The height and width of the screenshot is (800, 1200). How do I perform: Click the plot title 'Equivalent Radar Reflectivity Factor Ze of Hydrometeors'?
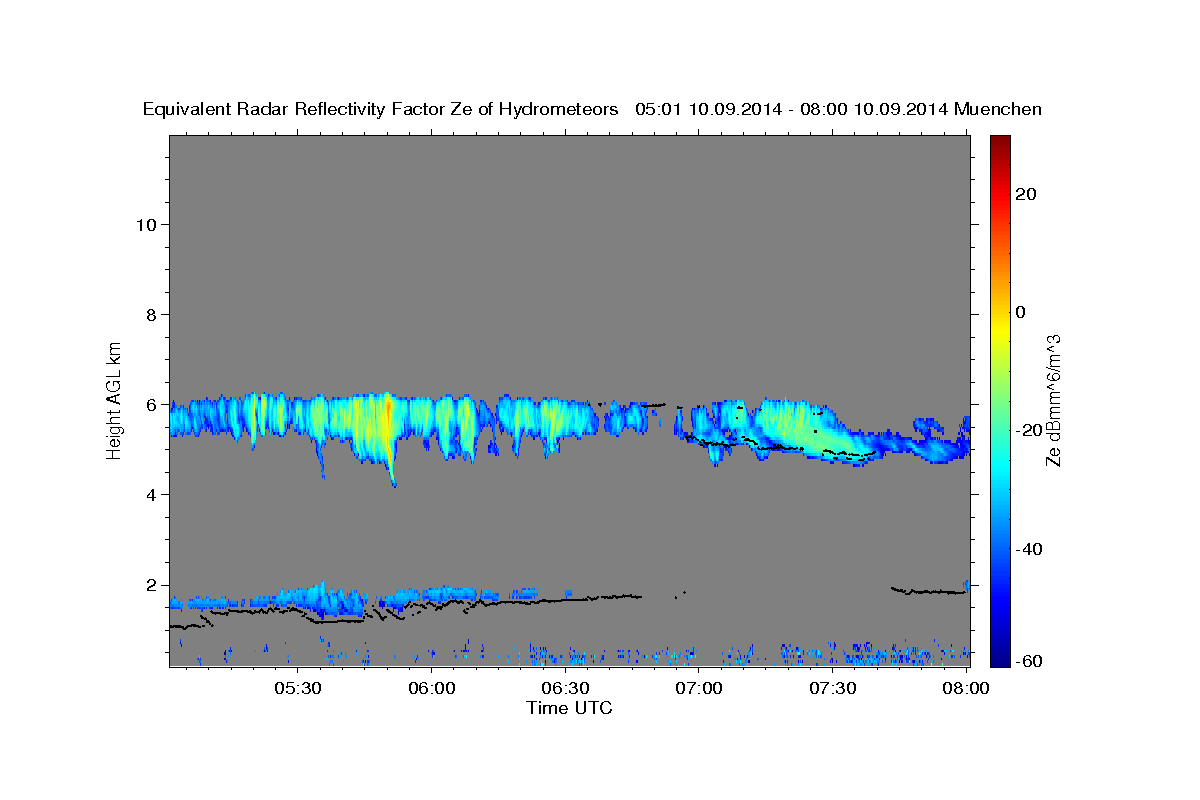[380, 110]
